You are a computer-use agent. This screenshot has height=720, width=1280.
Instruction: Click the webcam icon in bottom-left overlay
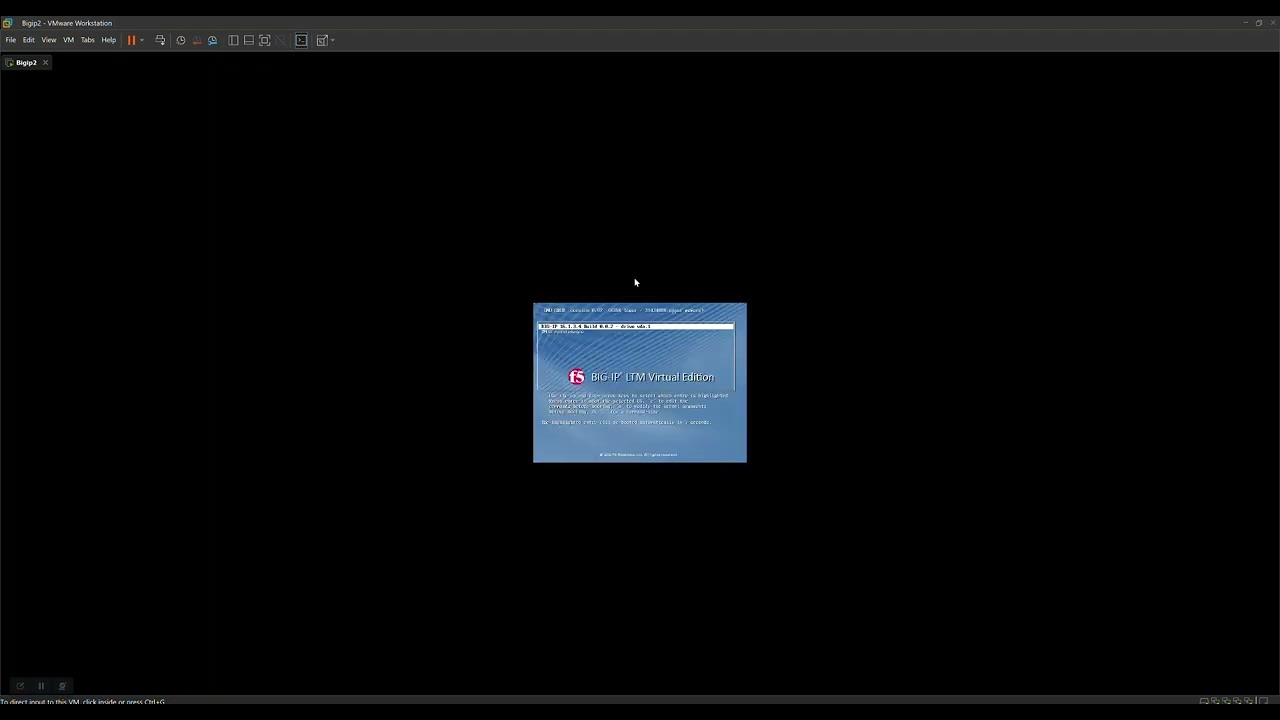click(62, 686)
